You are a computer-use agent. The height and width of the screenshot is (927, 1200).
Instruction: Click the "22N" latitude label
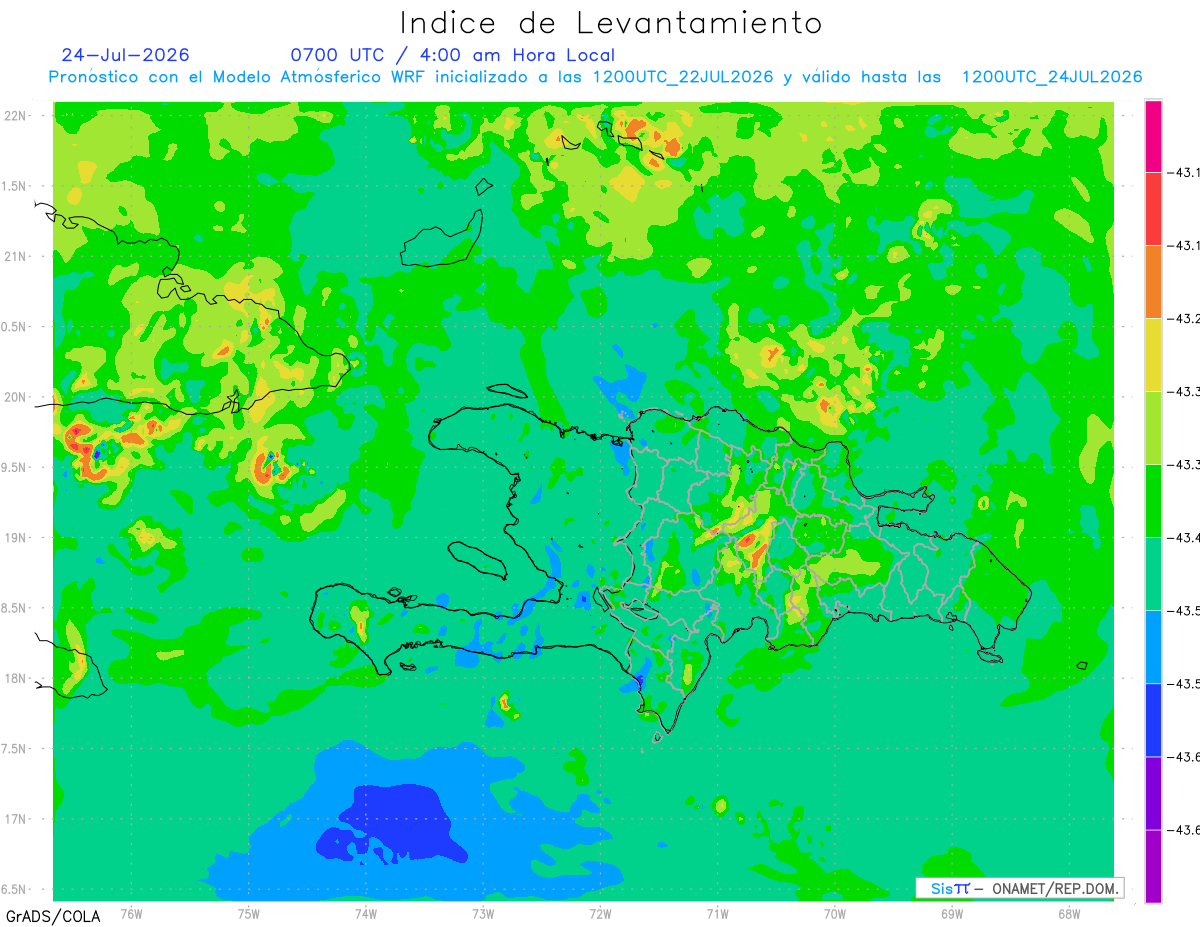tap(16, 116)
